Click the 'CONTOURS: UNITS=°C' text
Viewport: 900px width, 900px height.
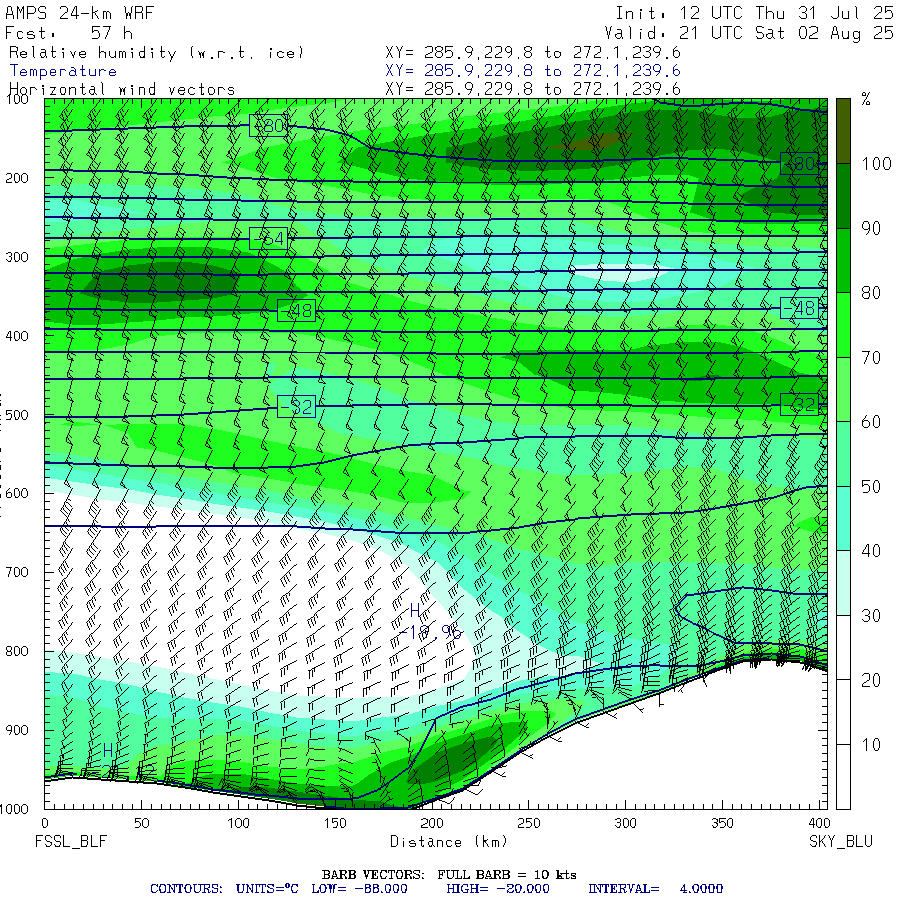click(x=224, y=889)
